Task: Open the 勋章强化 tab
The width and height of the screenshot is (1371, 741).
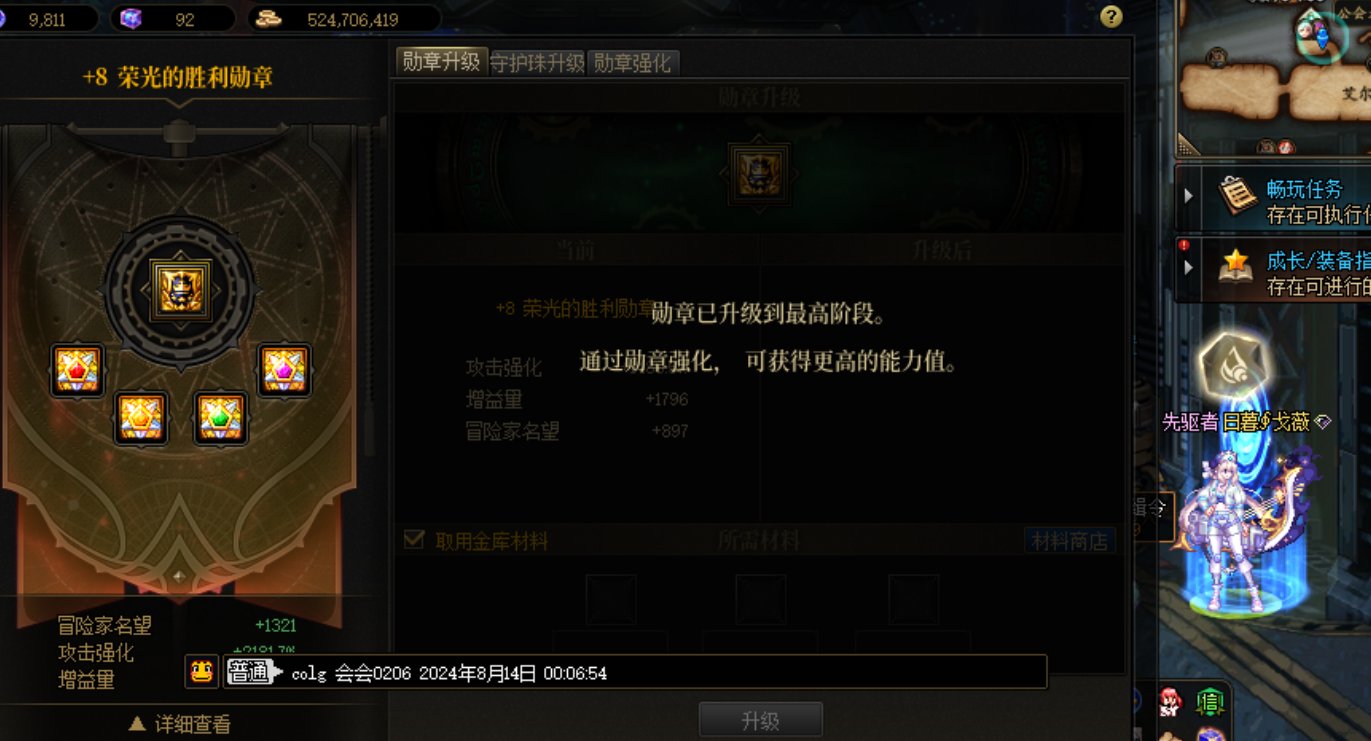Action: [632, 63]
